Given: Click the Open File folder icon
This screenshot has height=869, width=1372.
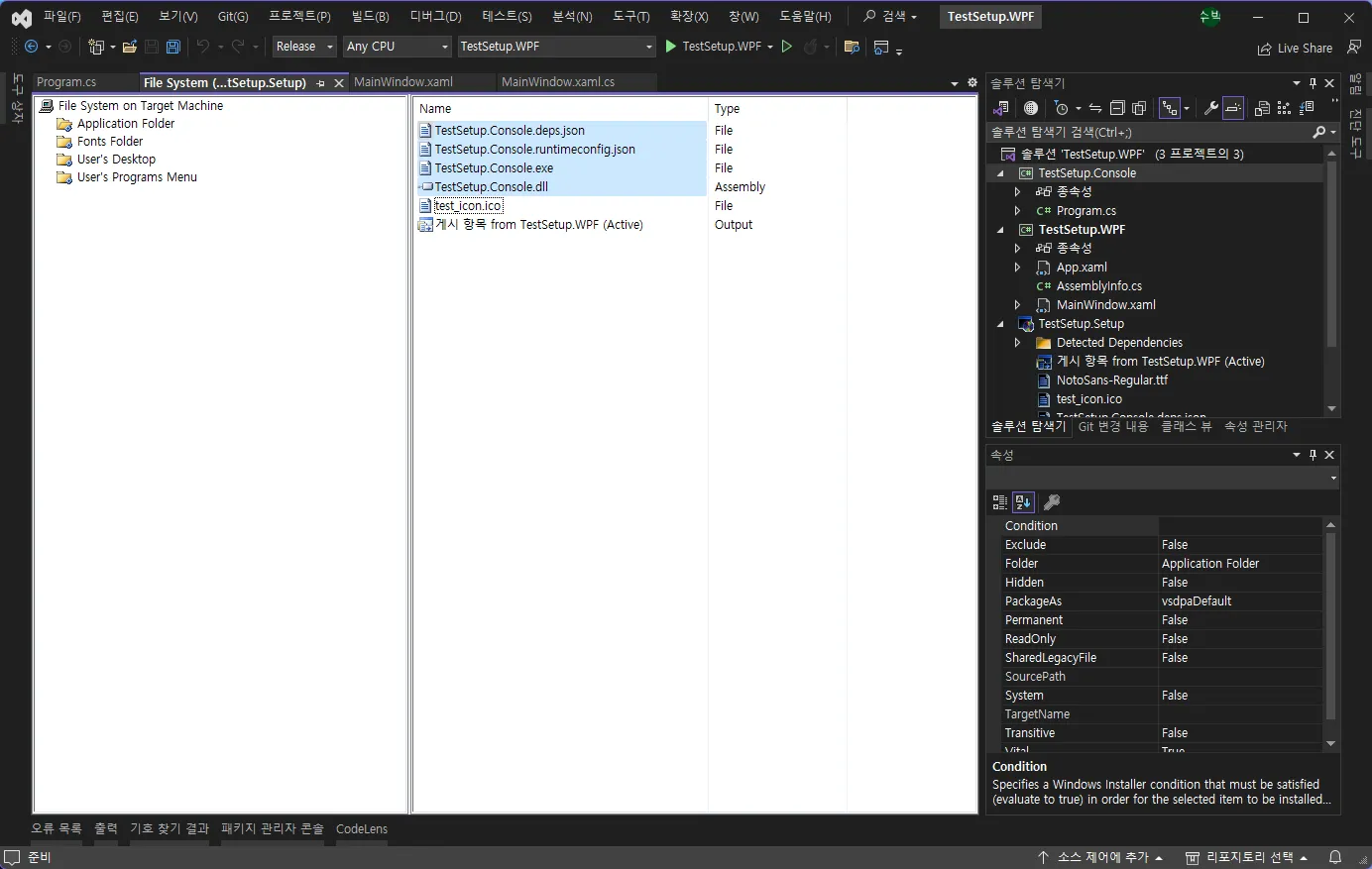Looking at the screenshot, I should click(129, 47).
